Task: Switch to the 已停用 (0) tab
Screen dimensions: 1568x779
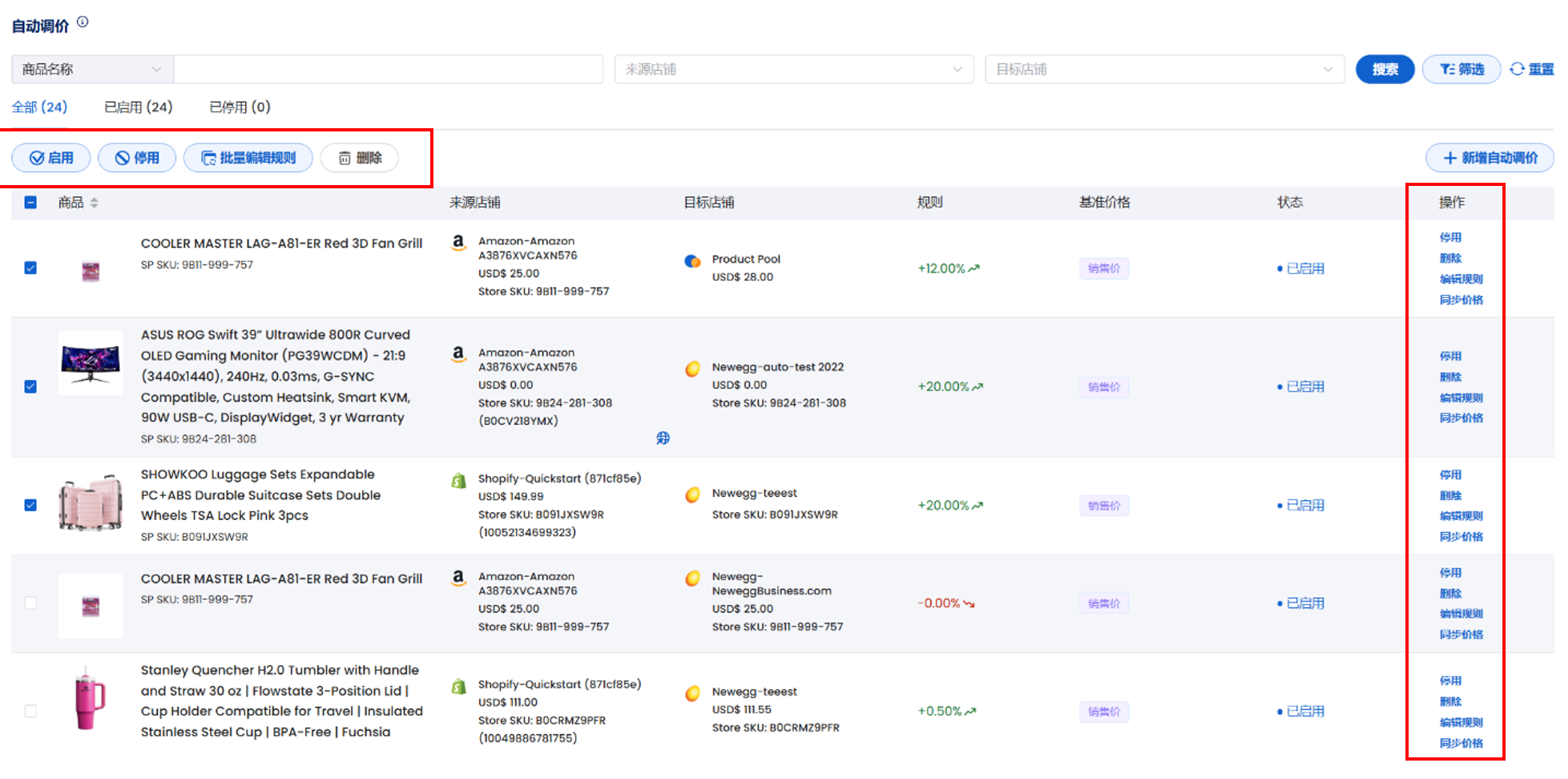Action: point(240,107)
